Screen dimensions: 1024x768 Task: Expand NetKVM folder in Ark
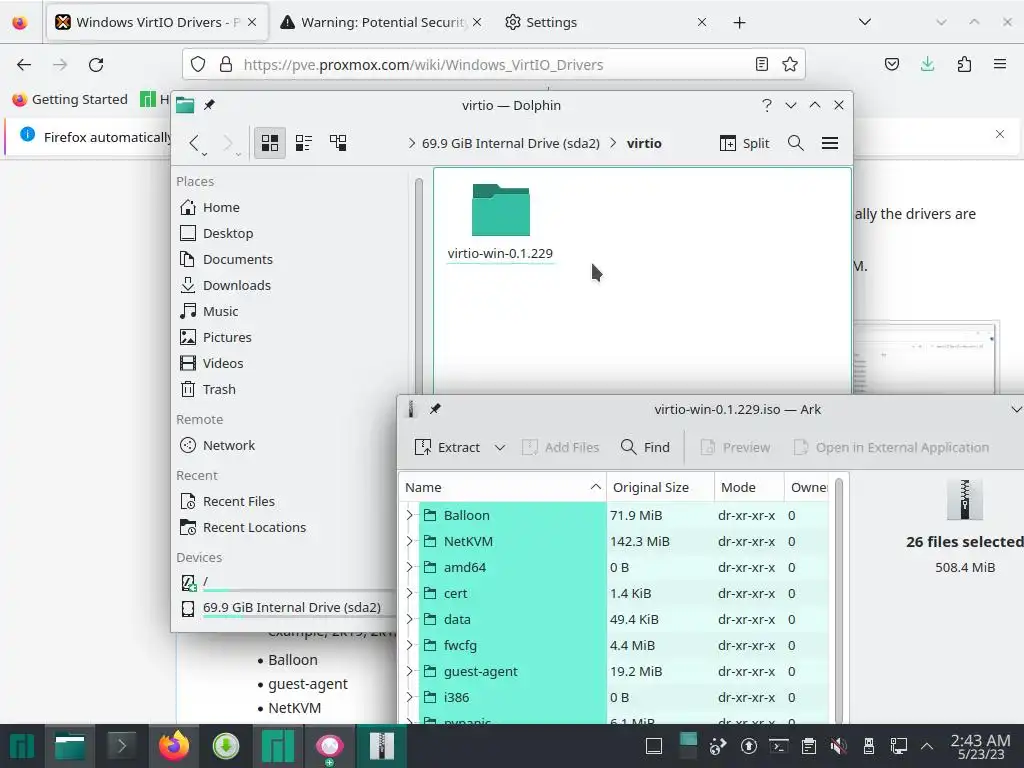pos(409,541)
